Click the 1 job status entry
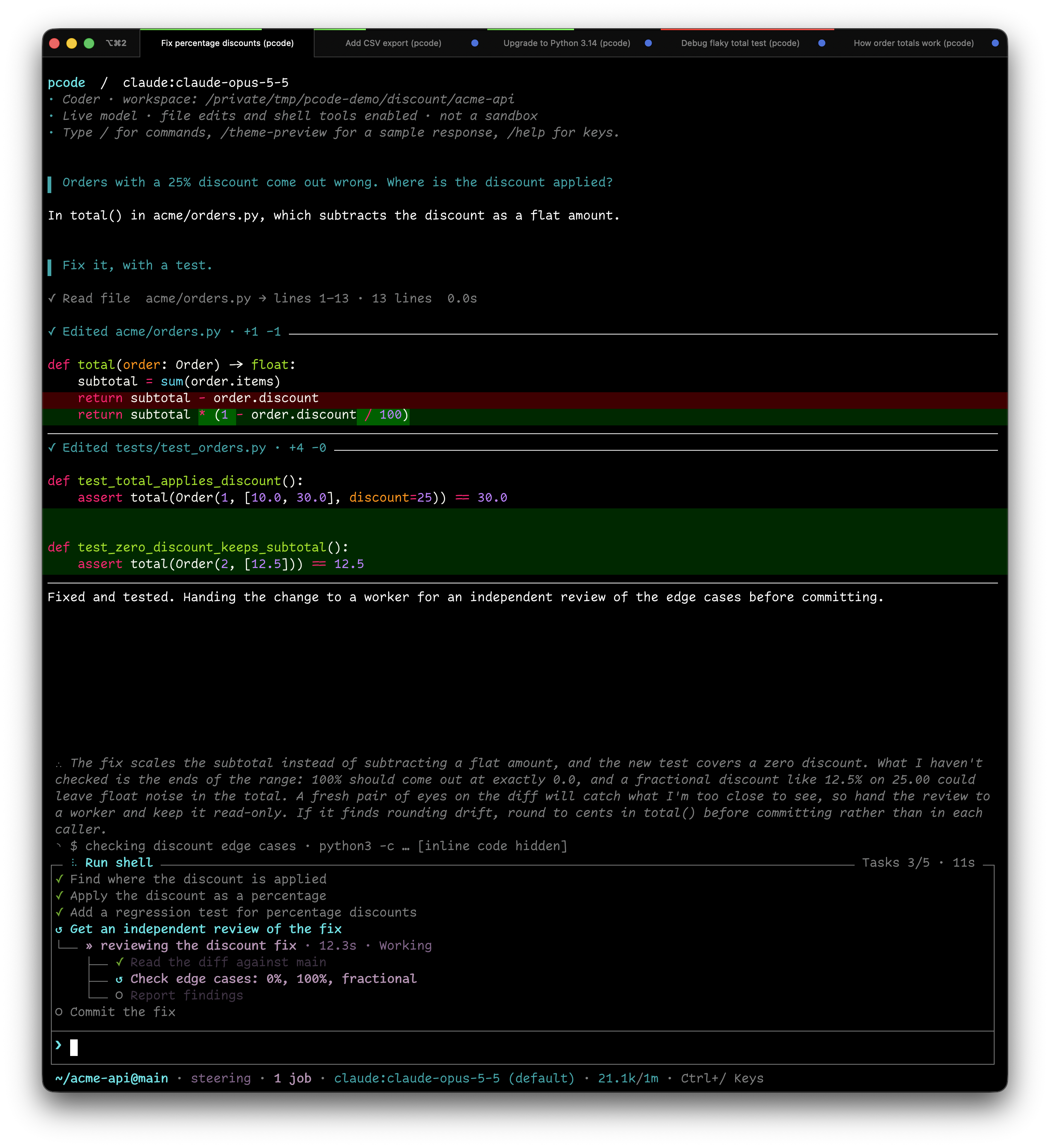 pos(293,1079)
